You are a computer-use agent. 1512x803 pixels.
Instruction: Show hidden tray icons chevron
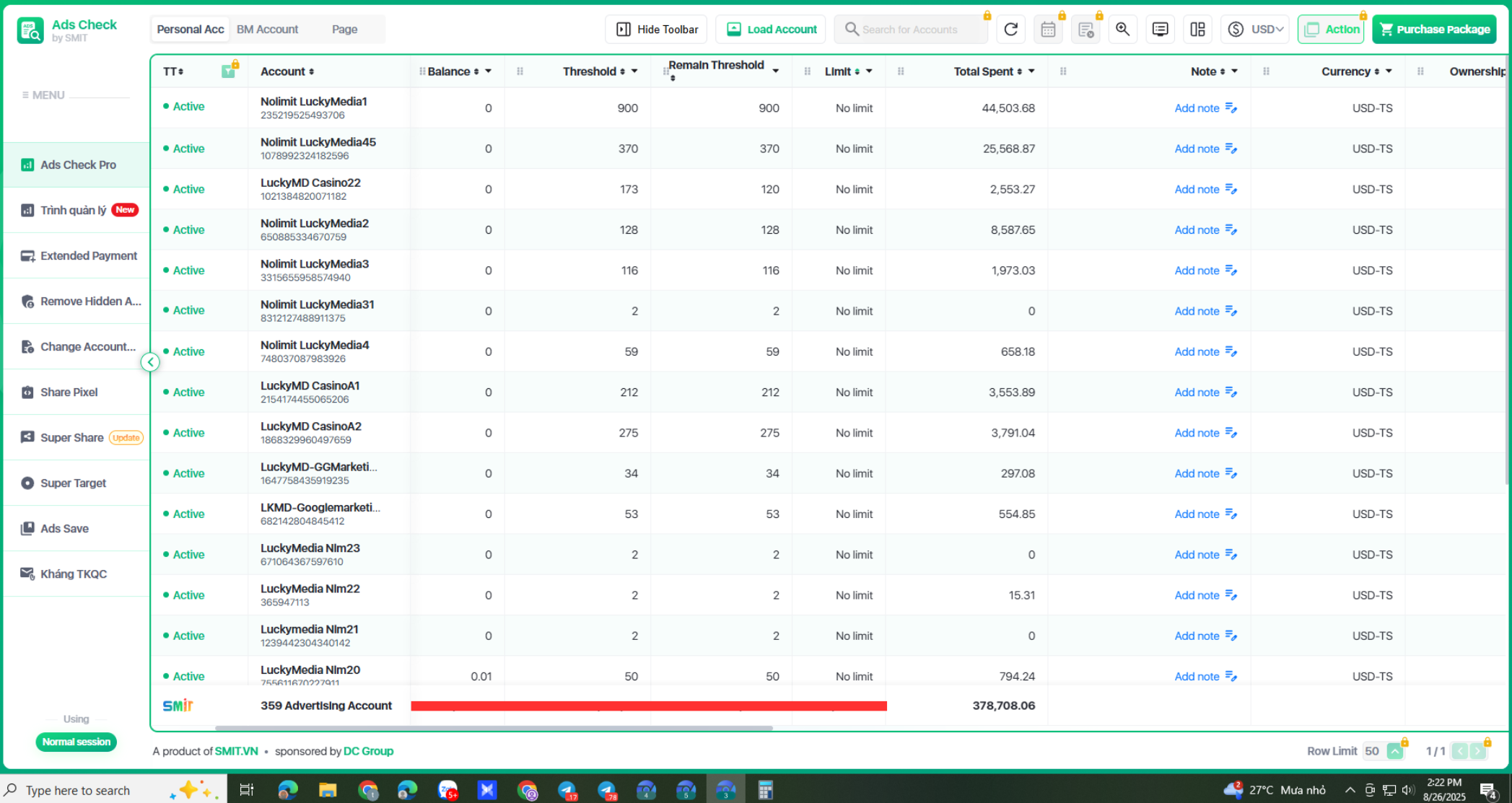(x=1350, y=790)
